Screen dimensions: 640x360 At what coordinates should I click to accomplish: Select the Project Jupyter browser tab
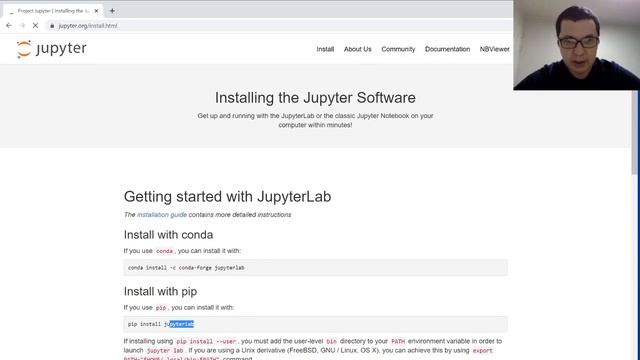pyautogui.click(x=53, y=11)
